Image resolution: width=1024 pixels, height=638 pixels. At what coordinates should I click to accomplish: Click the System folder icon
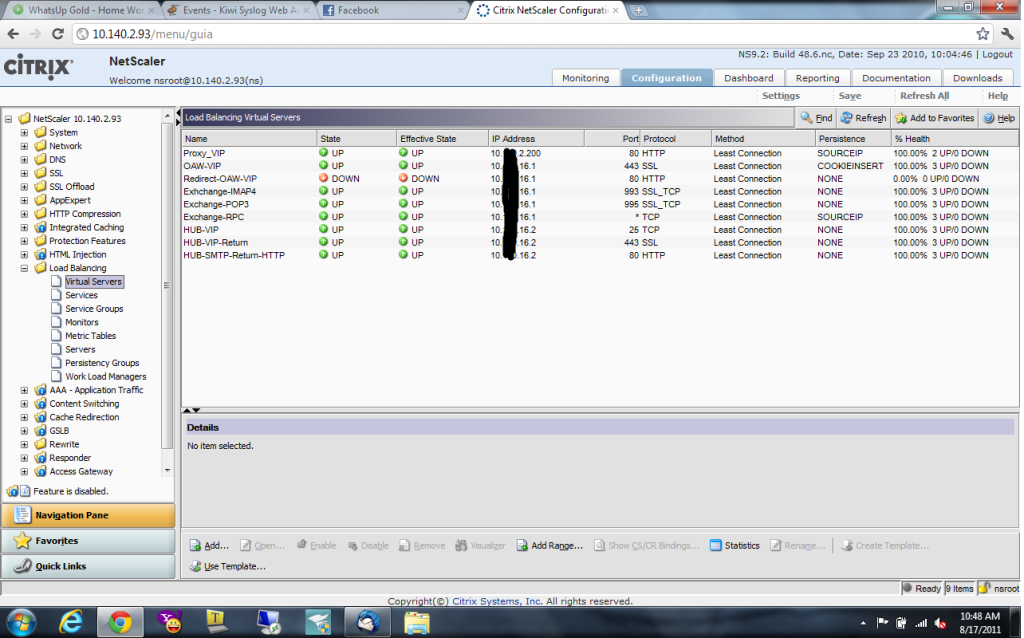tap(40, 132)
